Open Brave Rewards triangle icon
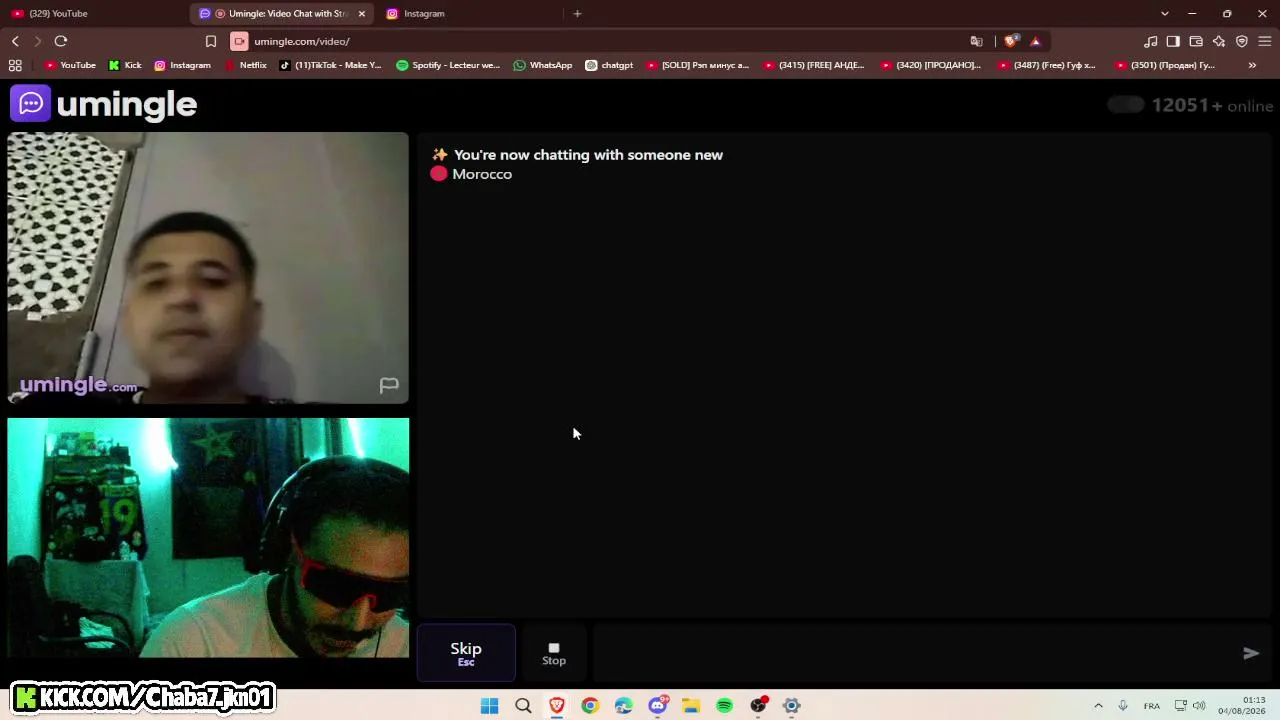 1035,41
